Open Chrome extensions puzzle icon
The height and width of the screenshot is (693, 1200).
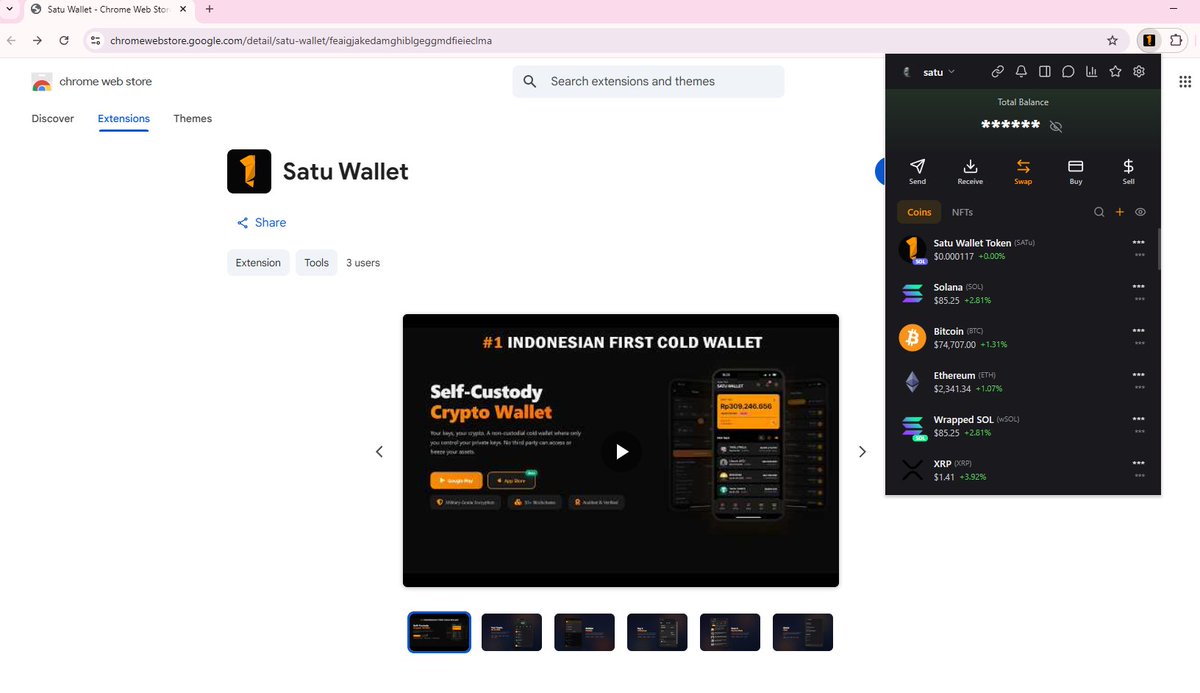point(1176,40)
